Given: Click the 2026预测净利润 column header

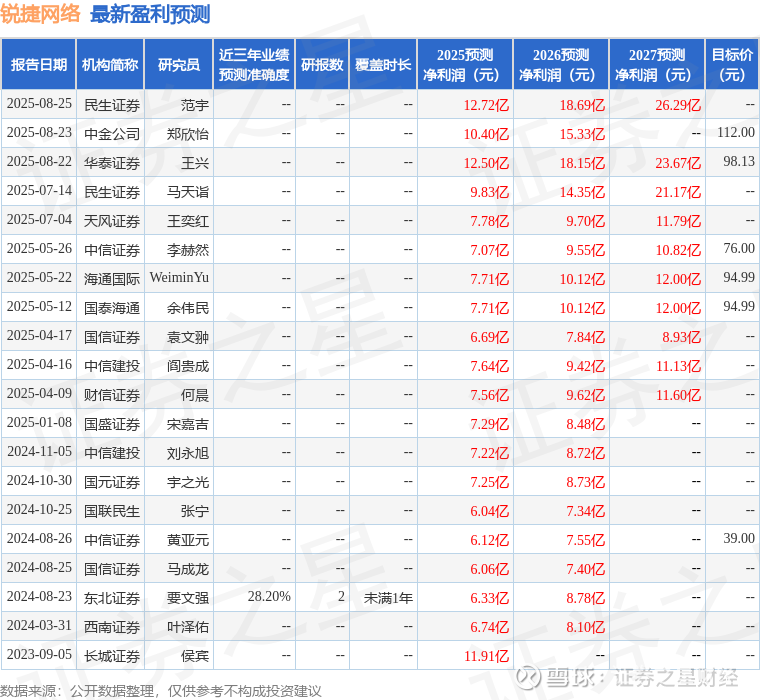Looking at the screenshot, I should [561, 64].
